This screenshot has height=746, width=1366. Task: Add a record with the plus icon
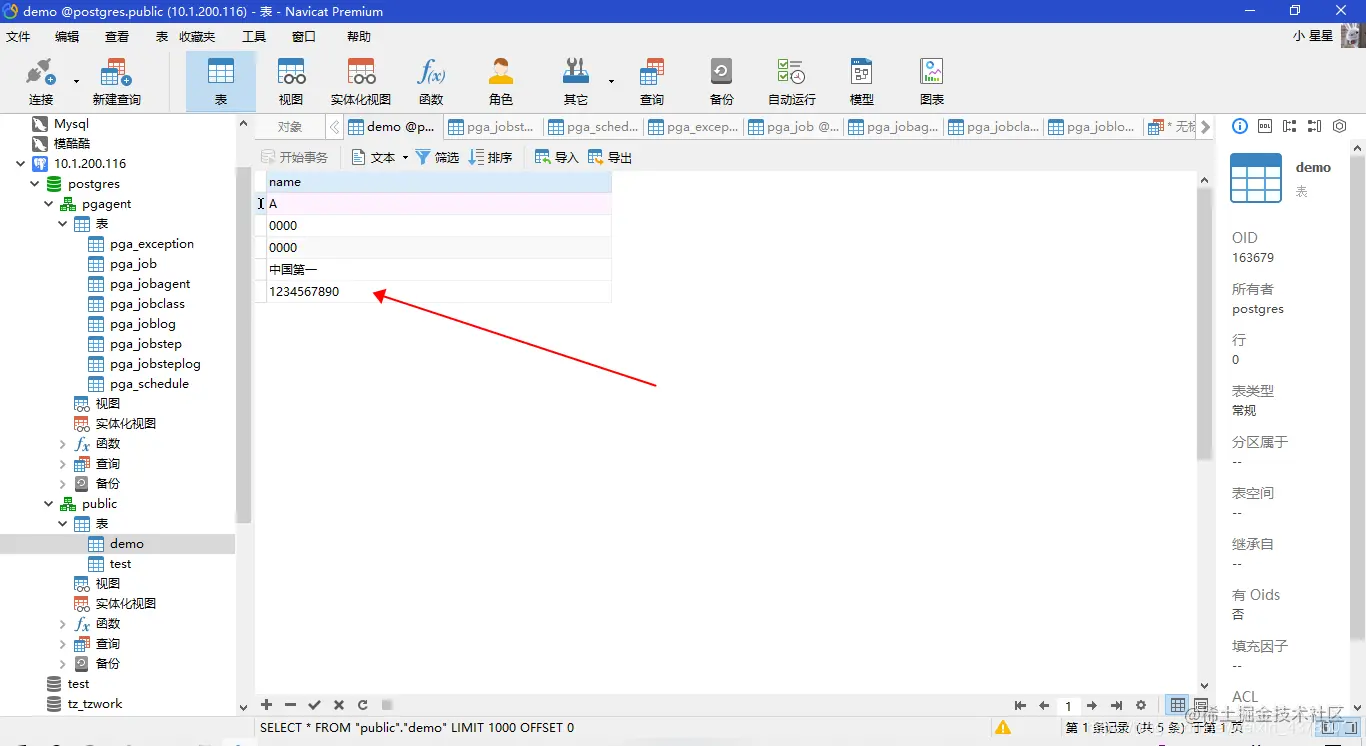[x=266, y=705]
